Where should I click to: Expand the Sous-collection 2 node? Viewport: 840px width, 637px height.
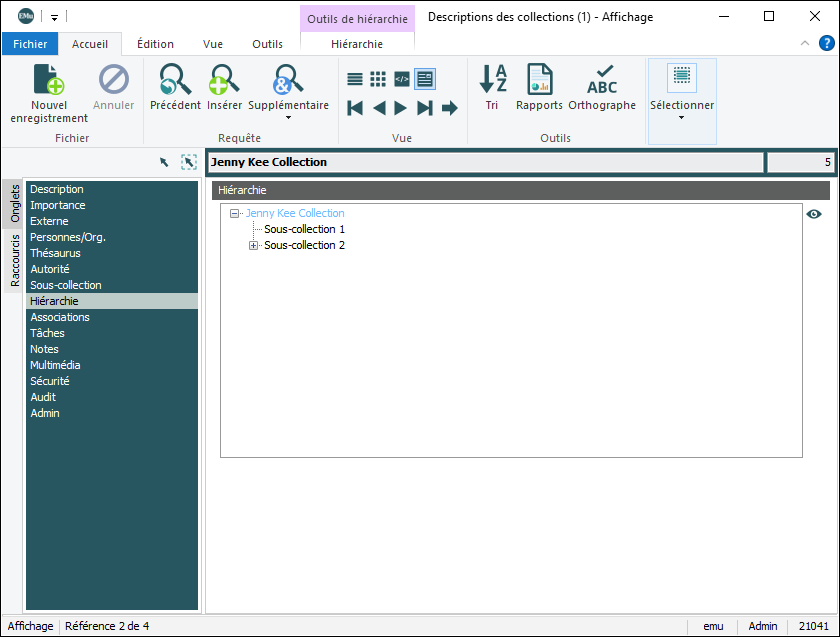(253, 245)
